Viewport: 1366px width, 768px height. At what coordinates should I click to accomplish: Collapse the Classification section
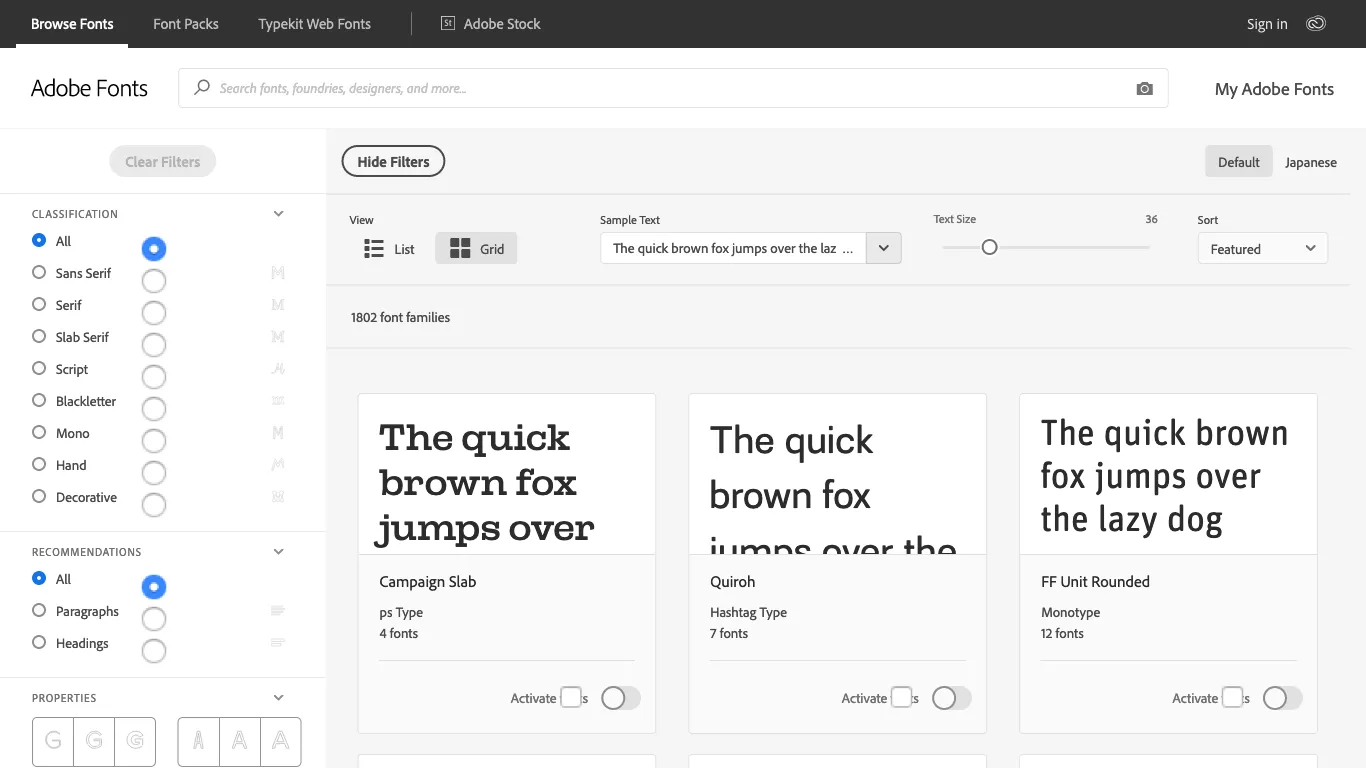[x=278, y=213]
